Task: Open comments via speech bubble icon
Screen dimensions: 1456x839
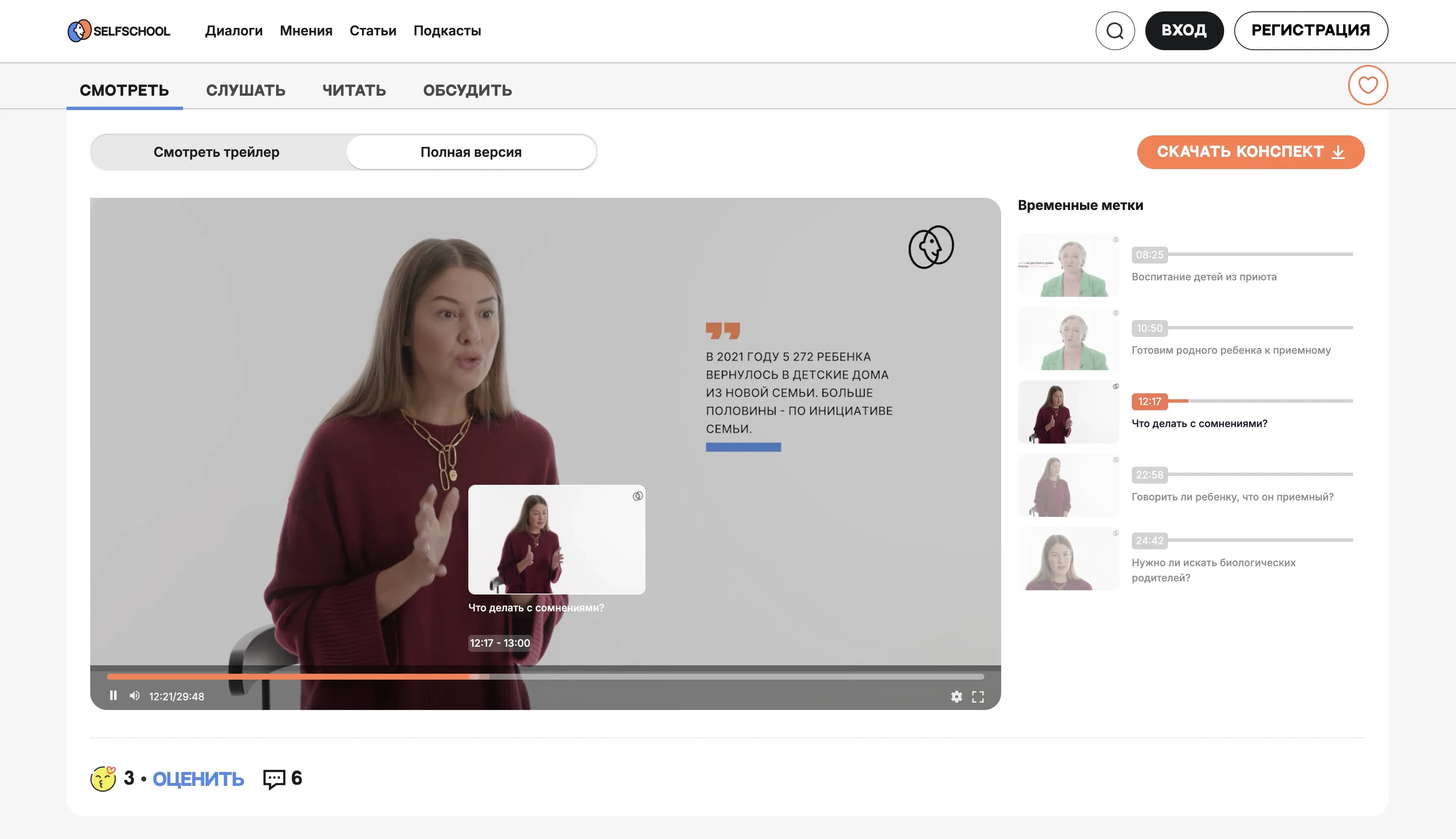Action: tap(275, 777)
